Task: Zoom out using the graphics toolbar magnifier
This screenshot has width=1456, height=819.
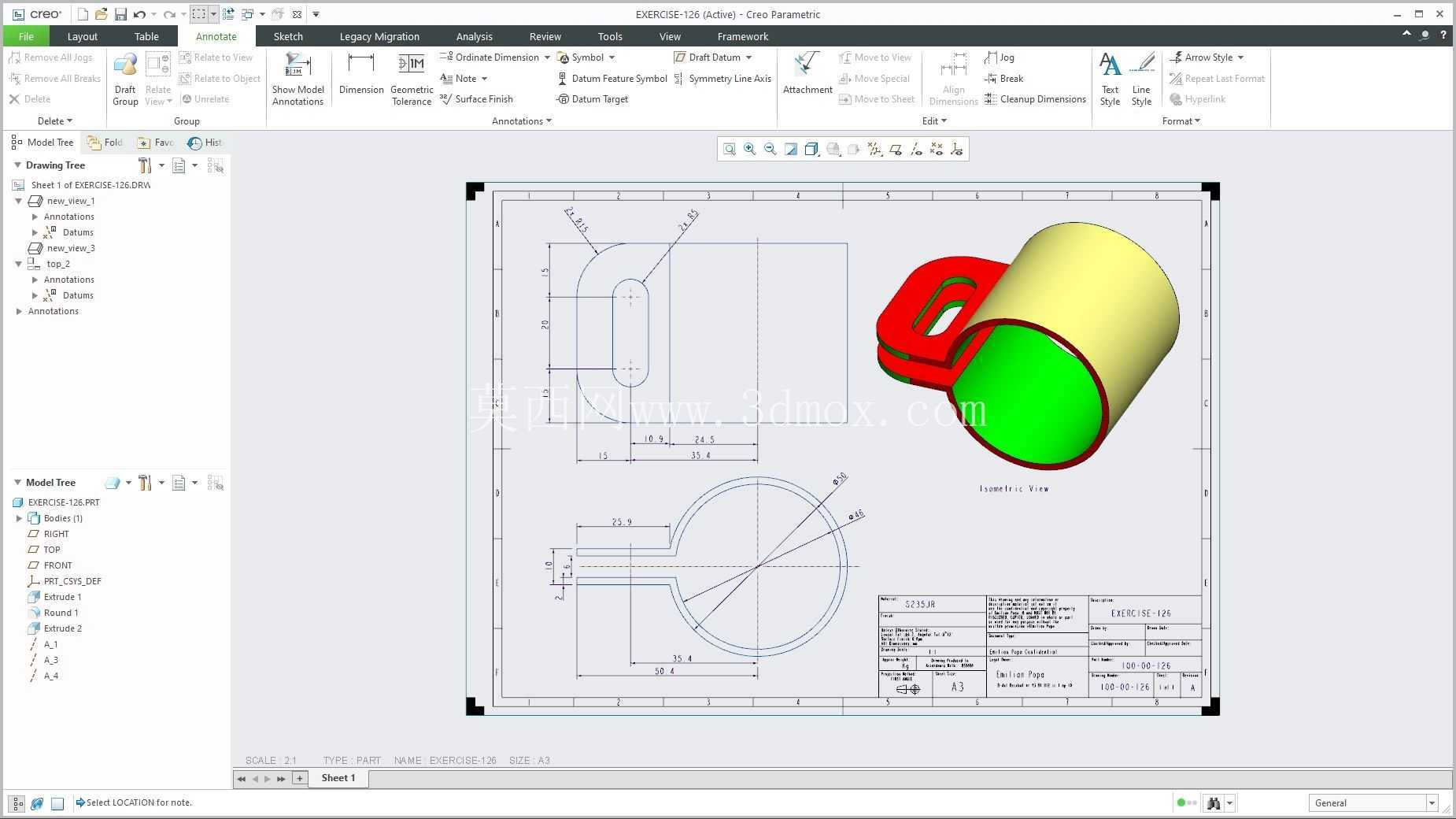Action: [770, 149]
